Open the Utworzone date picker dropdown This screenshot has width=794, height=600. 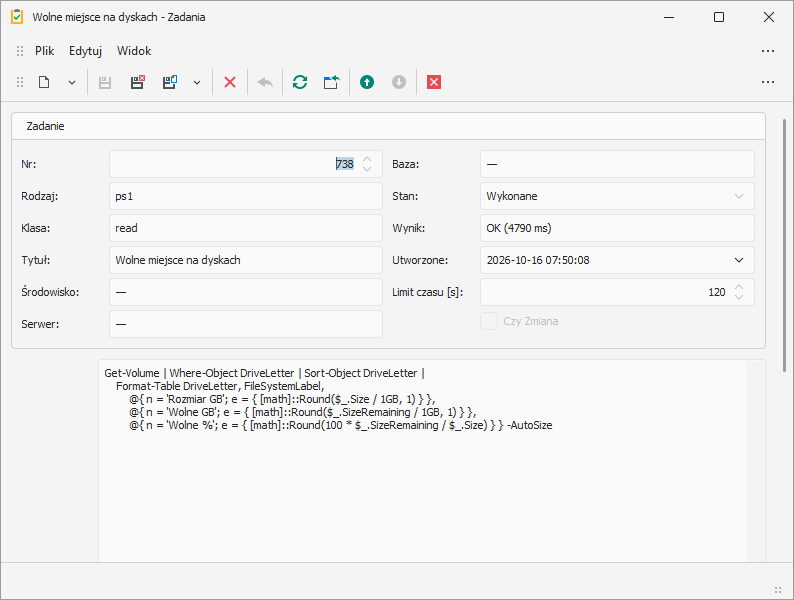tap(739, 260)
